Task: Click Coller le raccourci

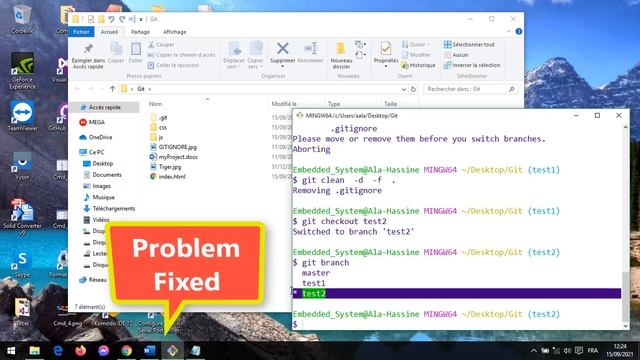Action: click(x=173, y=65)
